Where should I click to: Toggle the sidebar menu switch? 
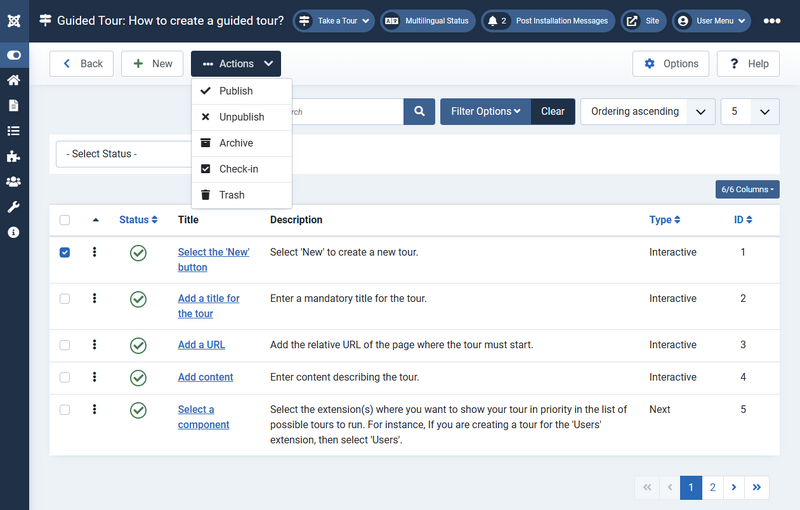point(14,55)
